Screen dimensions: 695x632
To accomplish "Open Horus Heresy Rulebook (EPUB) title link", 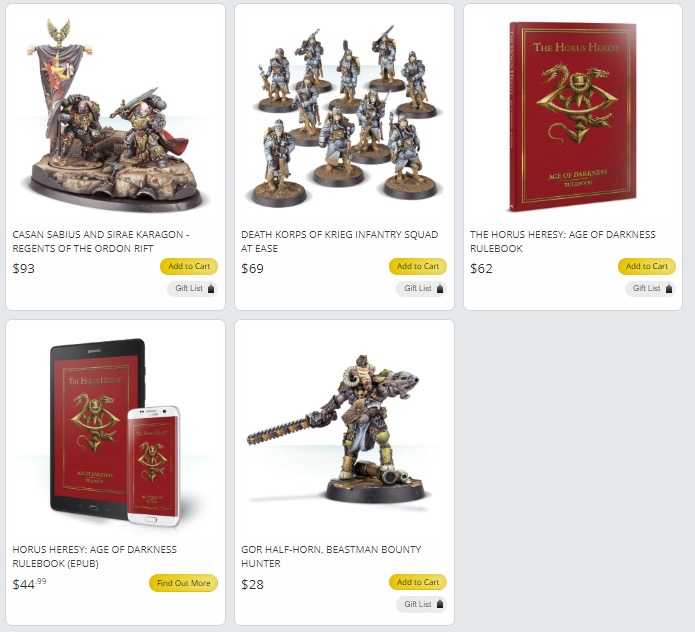I will 94,557.
